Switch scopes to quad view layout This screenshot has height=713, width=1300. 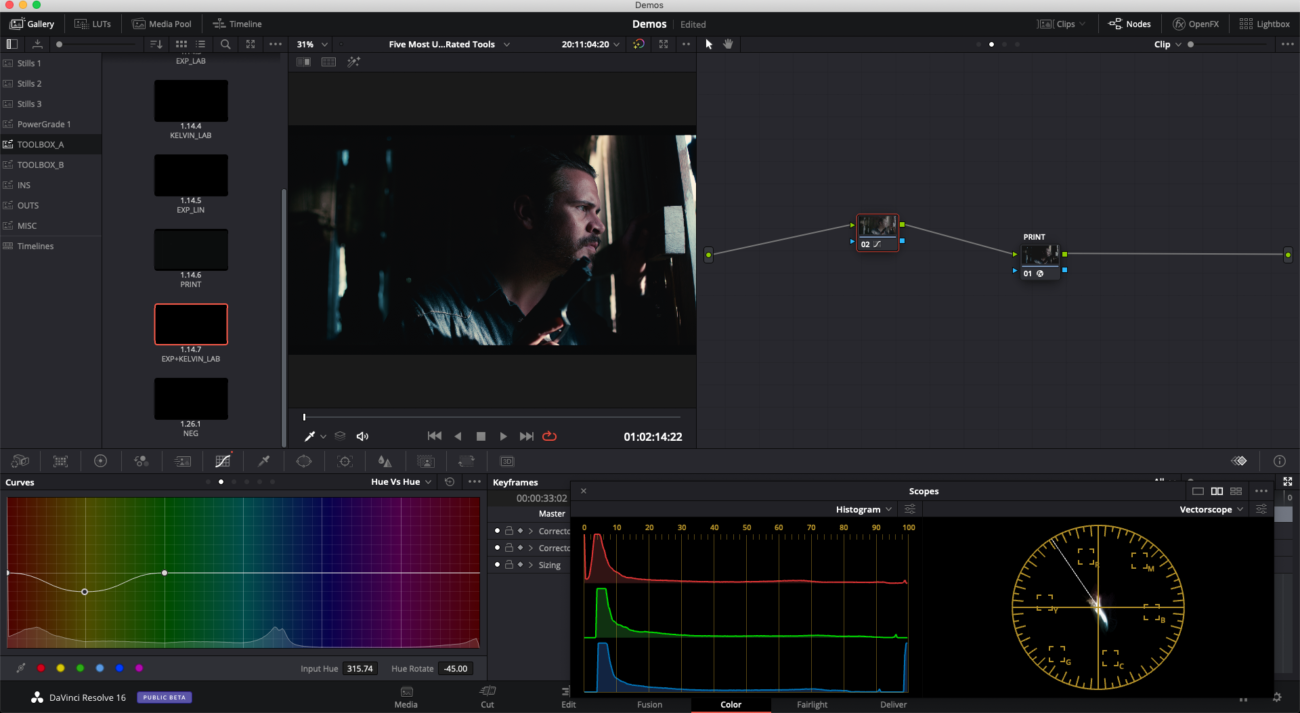click(1236, 491)
